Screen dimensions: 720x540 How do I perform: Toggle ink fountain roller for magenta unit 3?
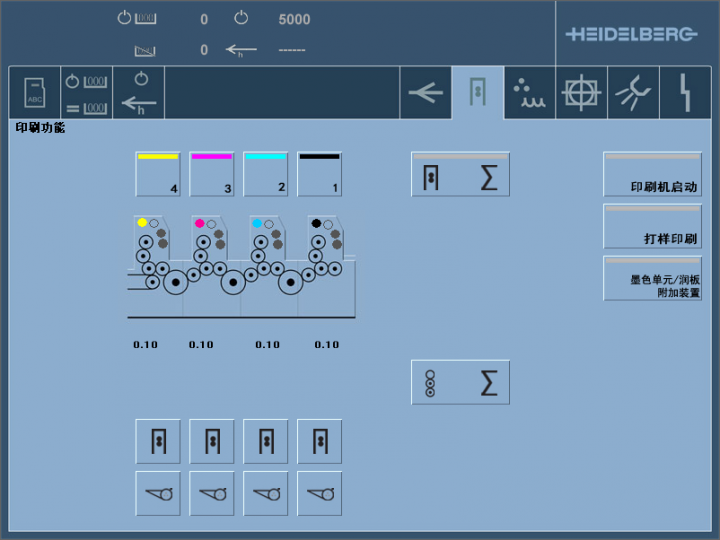[x=212, y=494]
